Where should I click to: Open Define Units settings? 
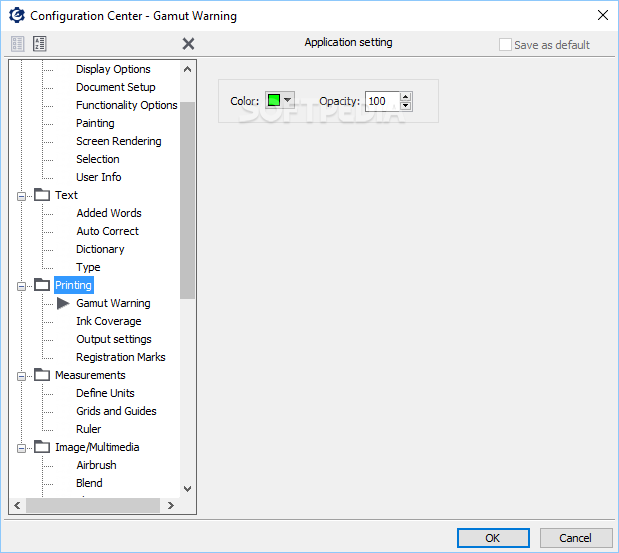pyautogui.click(x=105, y=393)
